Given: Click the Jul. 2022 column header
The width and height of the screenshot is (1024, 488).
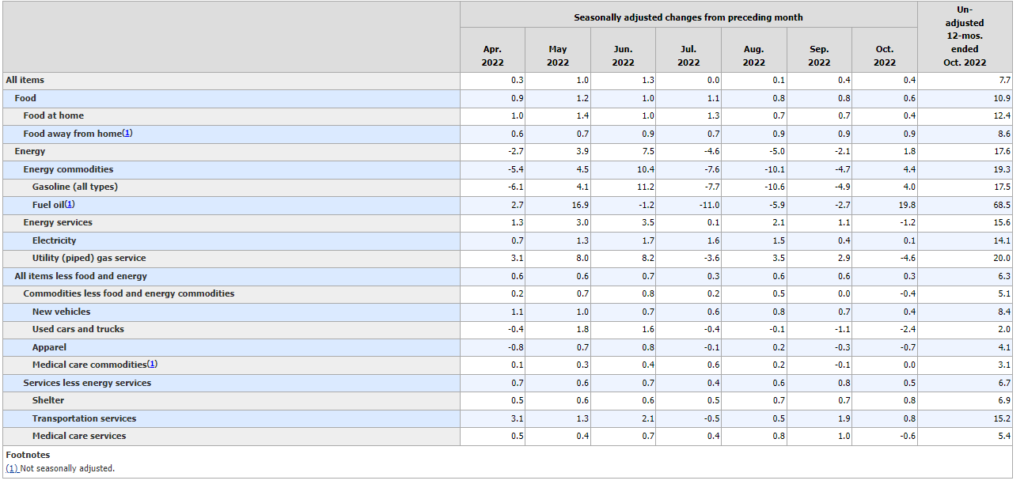Looking at the screenshot, I should click(x=688, y=54).
